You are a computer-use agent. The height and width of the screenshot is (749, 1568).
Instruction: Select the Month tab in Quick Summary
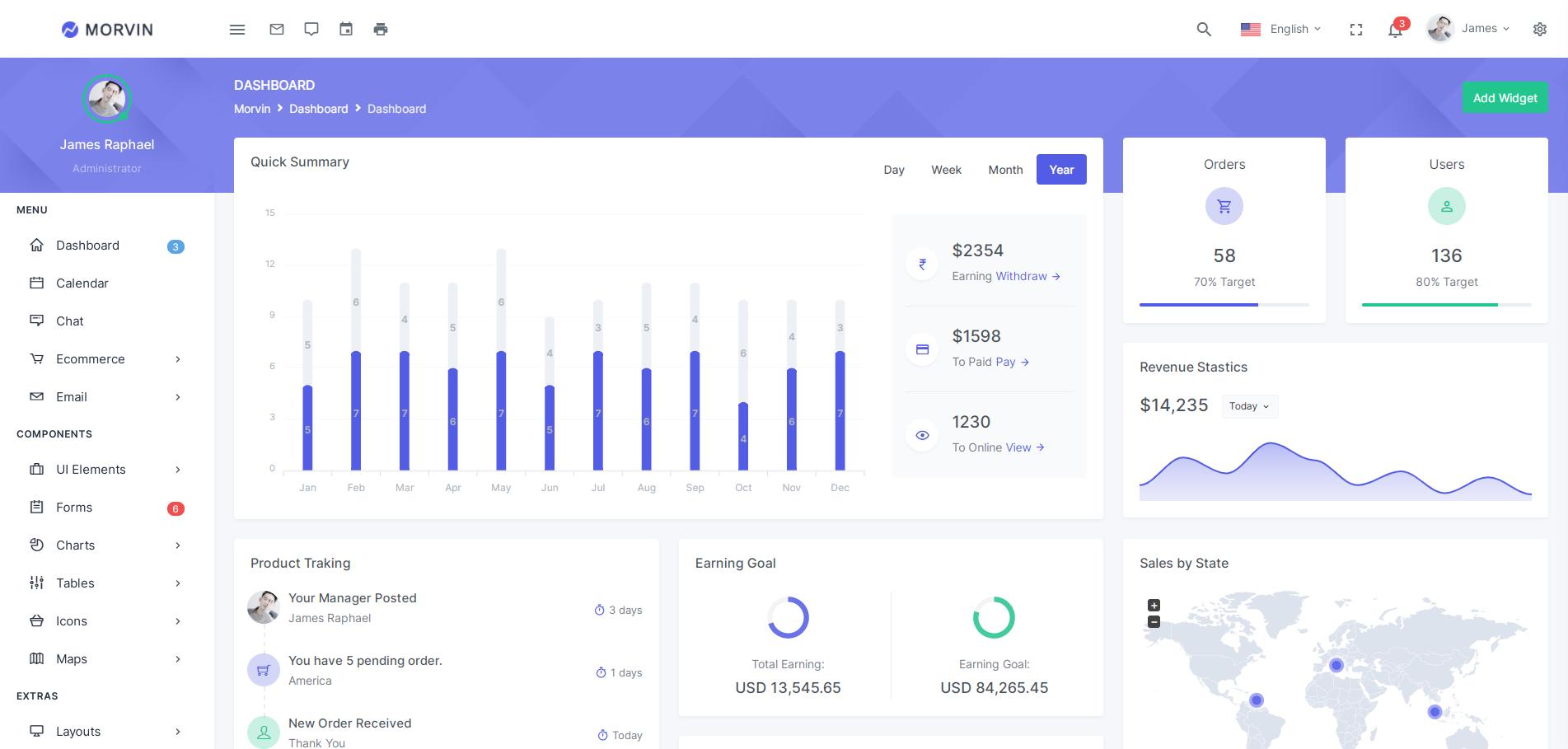pos(1005,170)
